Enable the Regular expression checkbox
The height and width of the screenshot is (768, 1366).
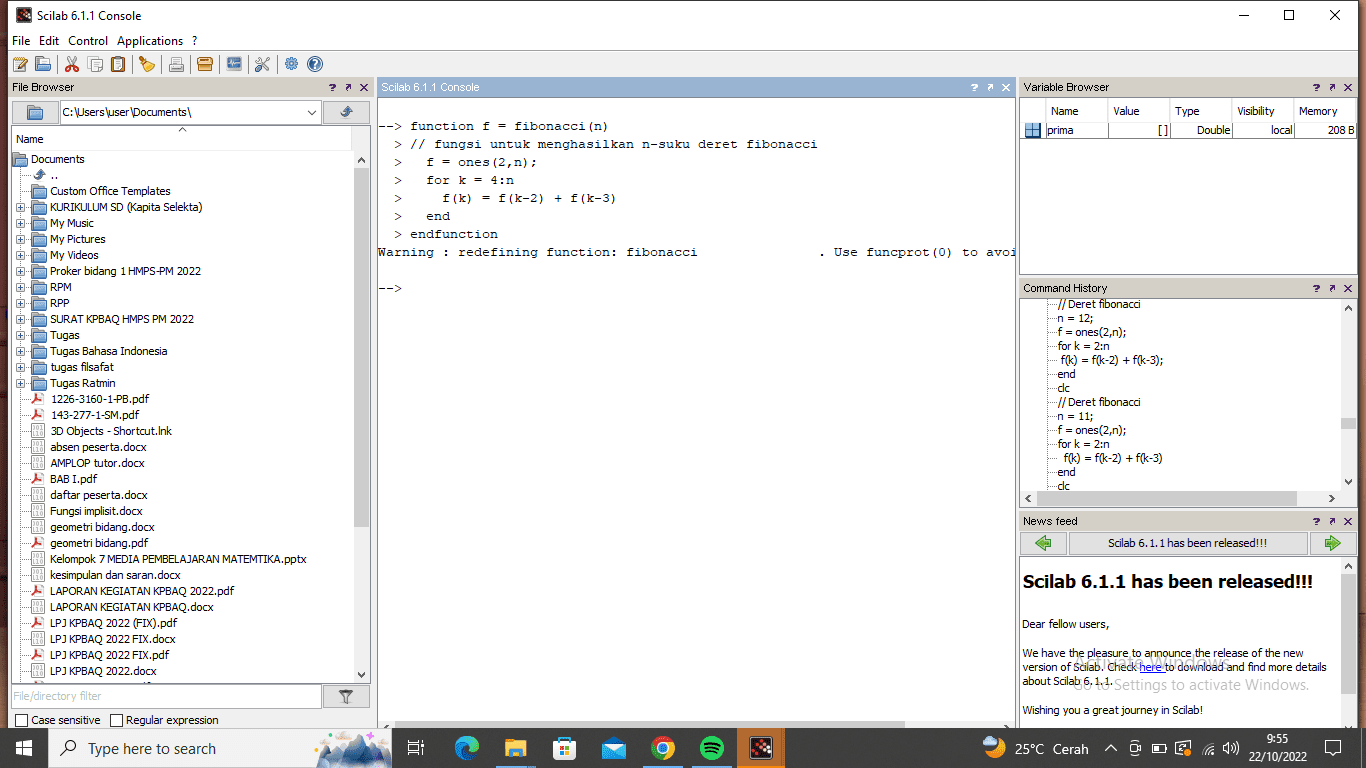[116, 720]
